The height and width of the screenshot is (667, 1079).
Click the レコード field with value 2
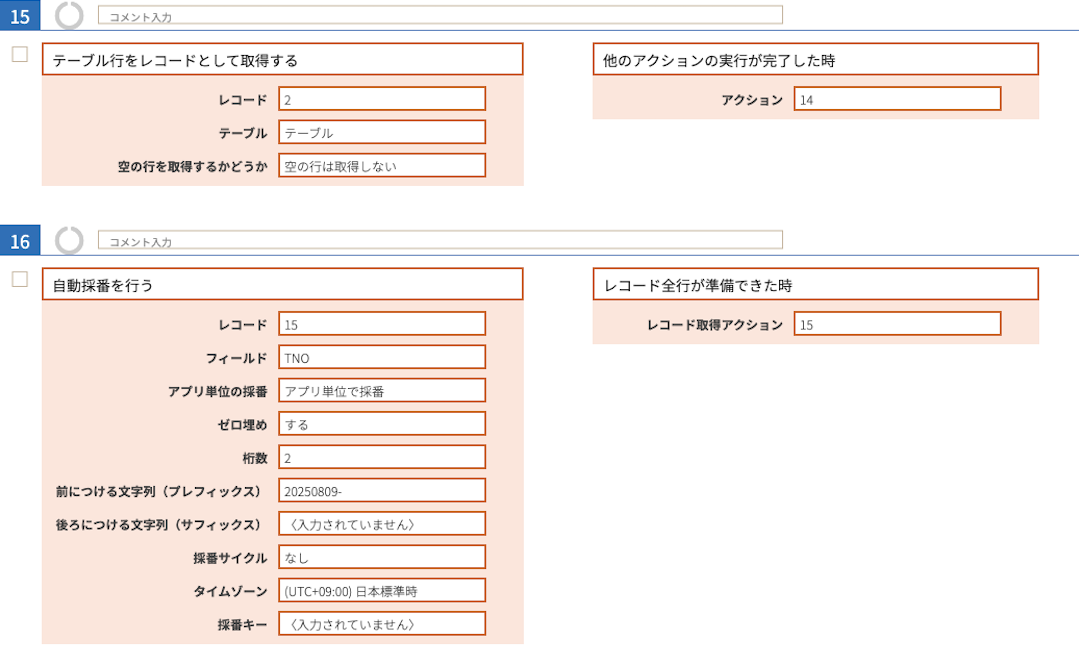(382, 99)
